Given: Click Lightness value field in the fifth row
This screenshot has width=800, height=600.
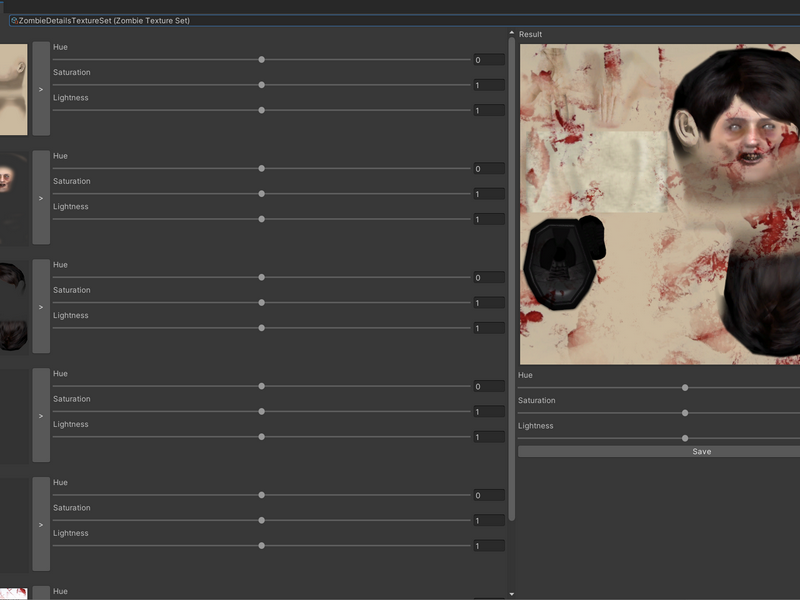Looking at the screenshot, I should click(489, 546).
